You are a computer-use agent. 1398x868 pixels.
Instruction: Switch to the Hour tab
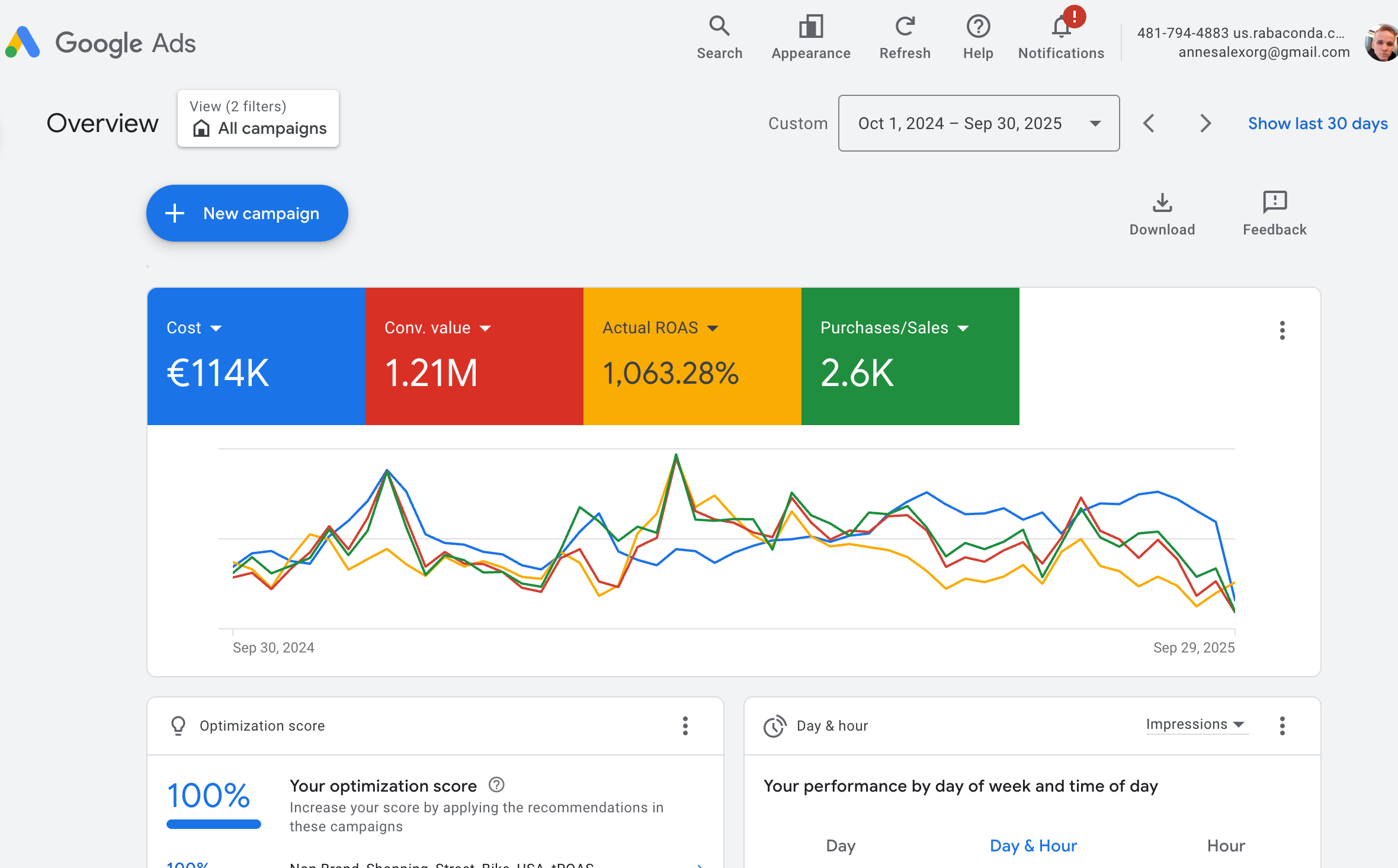(1226, 846)
